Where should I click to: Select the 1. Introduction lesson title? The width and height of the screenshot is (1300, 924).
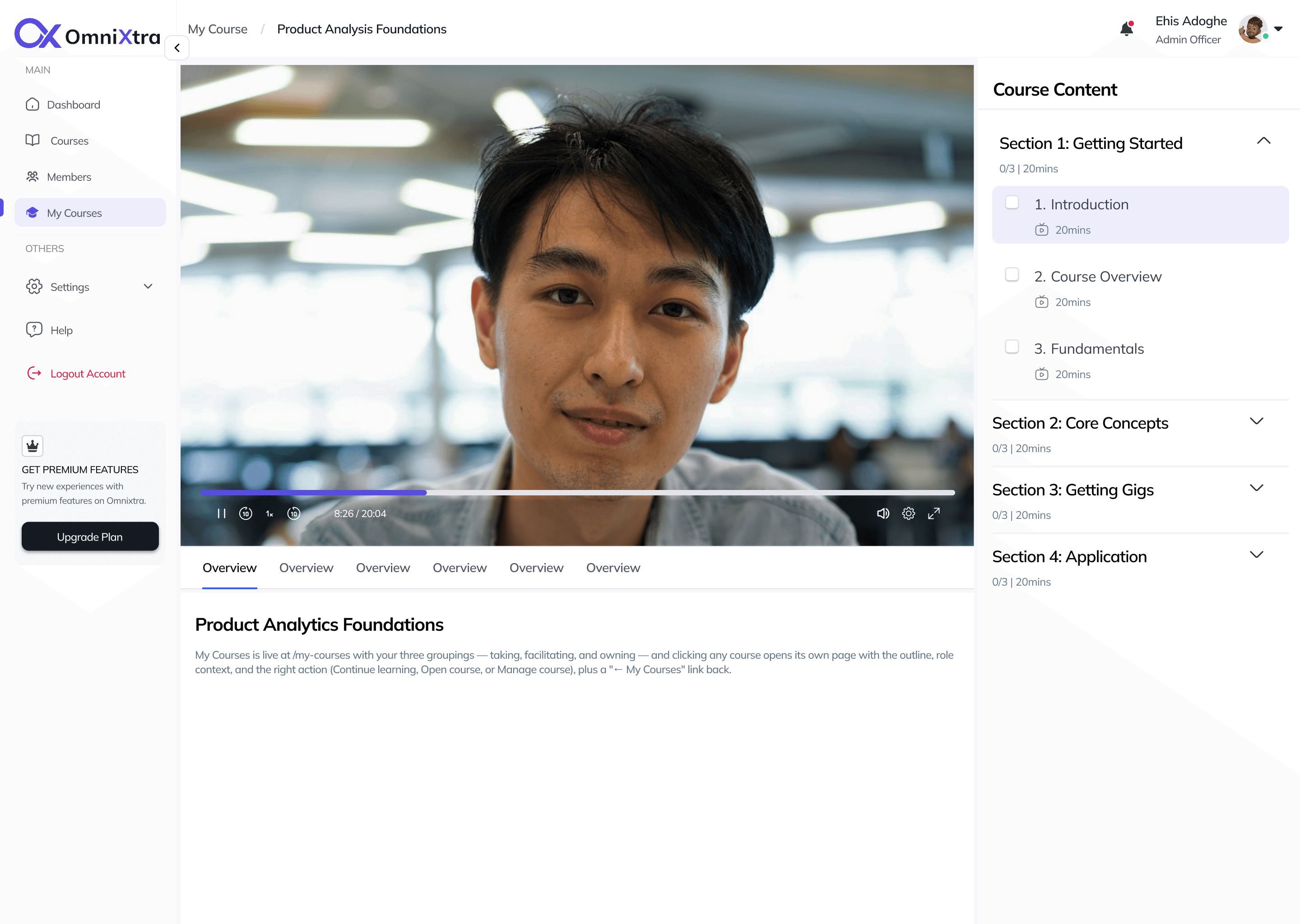point(1082,204)
